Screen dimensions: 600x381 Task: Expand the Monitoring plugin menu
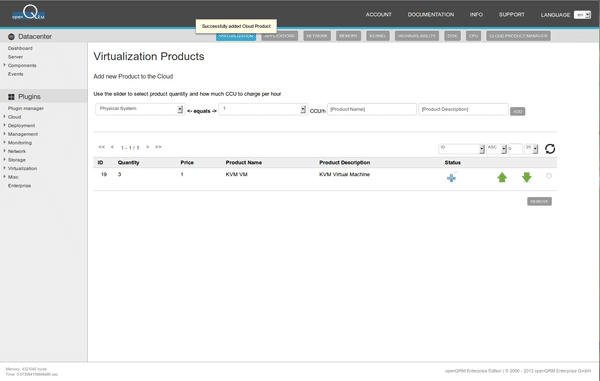tap(5, 142)
